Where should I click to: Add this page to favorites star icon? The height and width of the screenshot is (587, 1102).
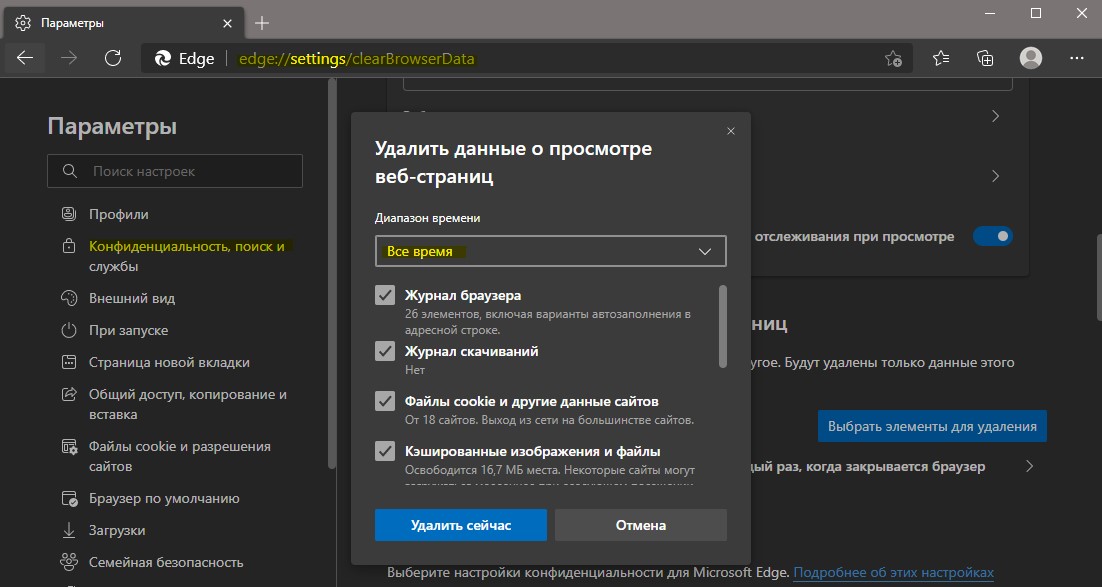point(893,58)
